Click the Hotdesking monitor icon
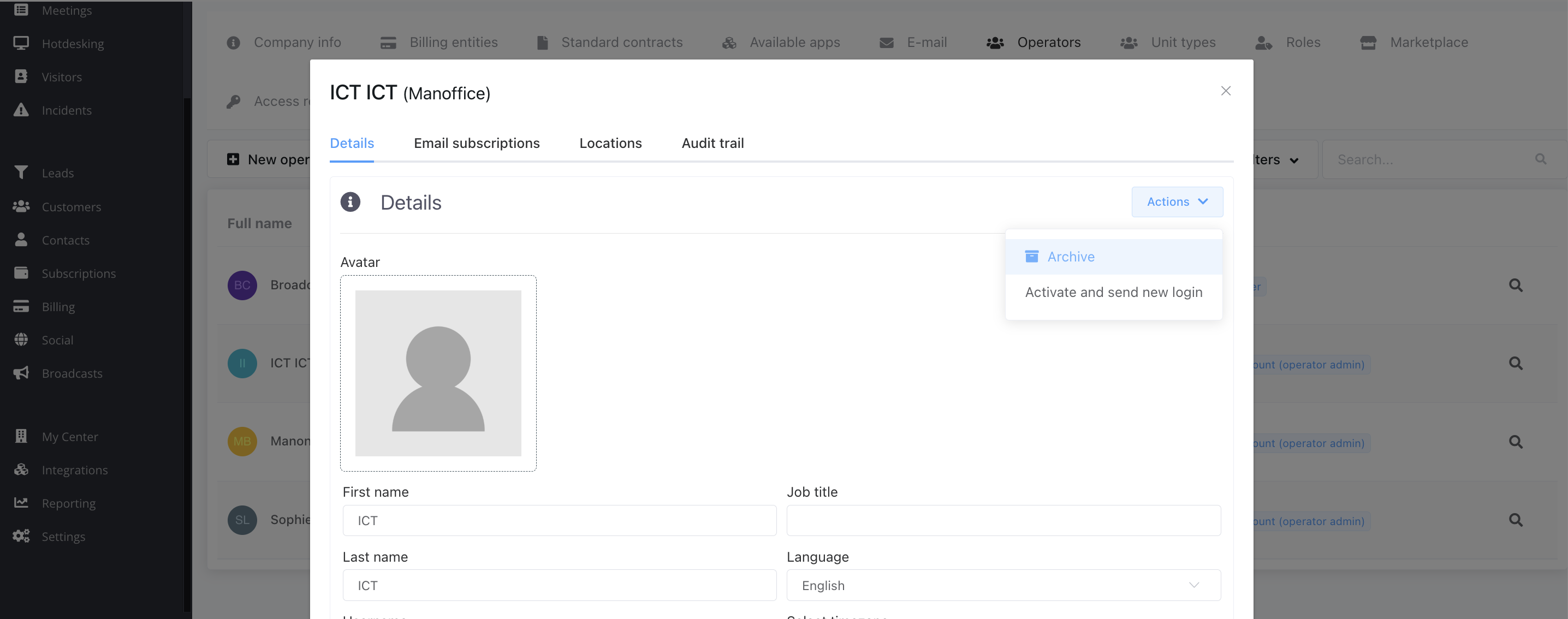Screen dimensions: 1568x619 click(x=21, y=43)
